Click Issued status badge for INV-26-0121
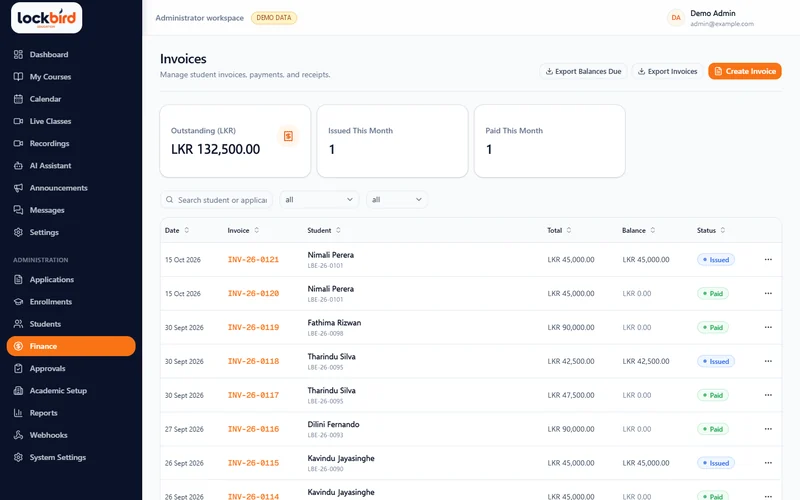The height and width of the screenshot is (500, 800). point(716,260)
